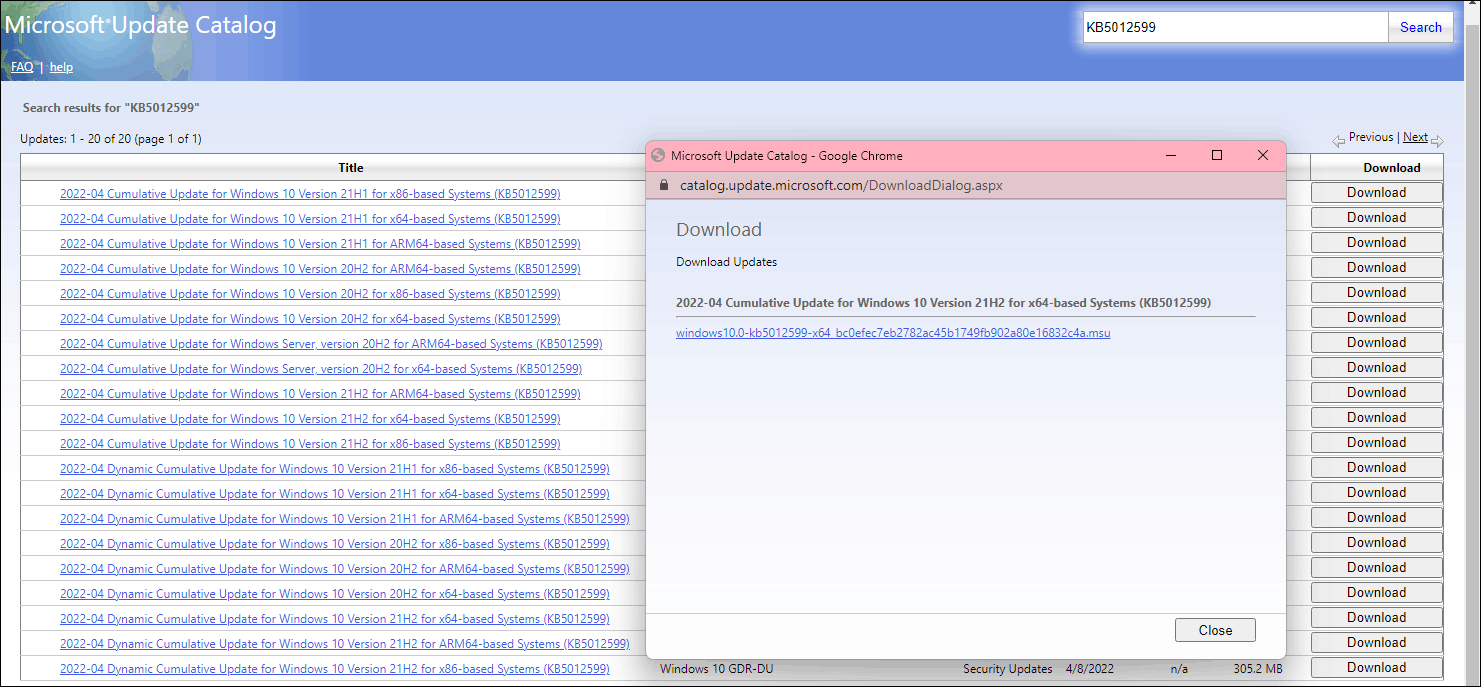Sort results by Title column header
Image resolution: width=1481 pixels, height=687 pixels.
point(351,168)
